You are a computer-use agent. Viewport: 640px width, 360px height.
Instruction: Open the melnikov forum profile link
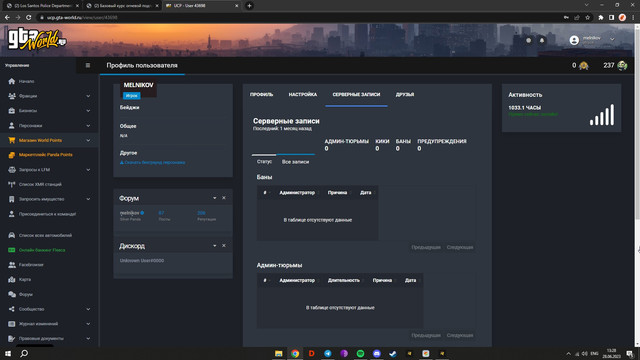[x=129, y=213]
